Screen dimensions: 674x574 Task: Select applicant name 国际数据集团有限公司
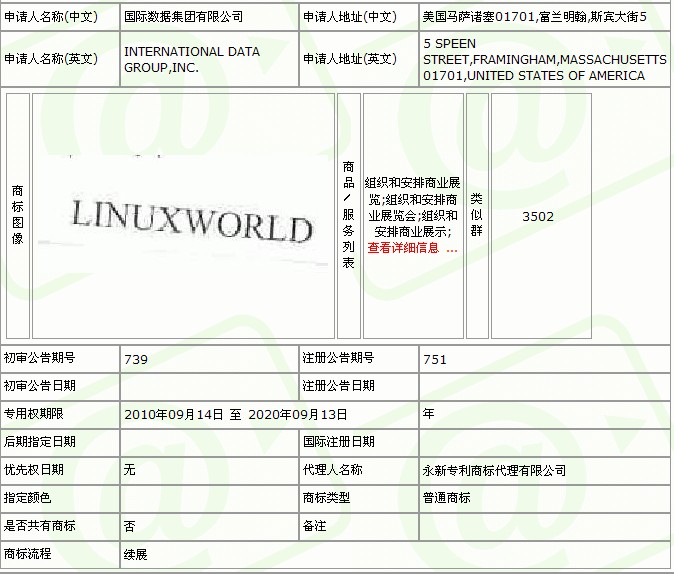(184, 17)
